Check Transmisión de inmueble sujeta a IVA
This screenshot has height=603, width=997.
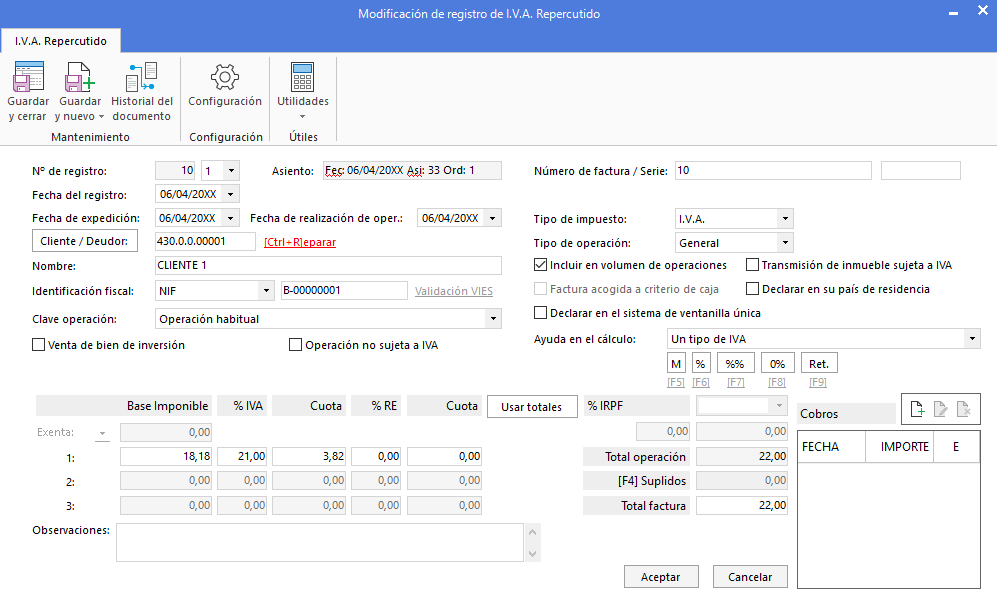(x=752, y=265)
